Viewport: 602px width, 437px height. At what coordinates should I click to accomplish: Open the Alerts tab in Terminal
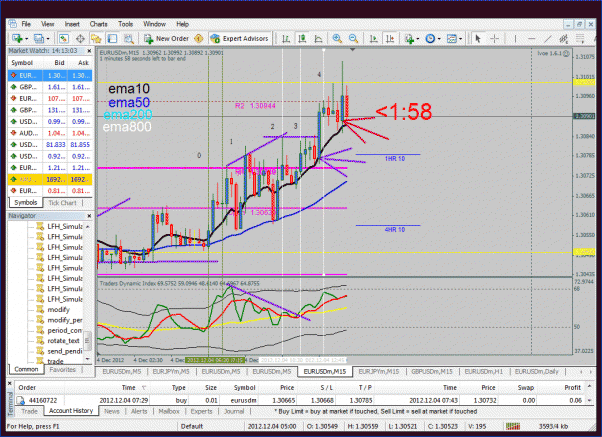pyautogui.click(x=139, y=411)
